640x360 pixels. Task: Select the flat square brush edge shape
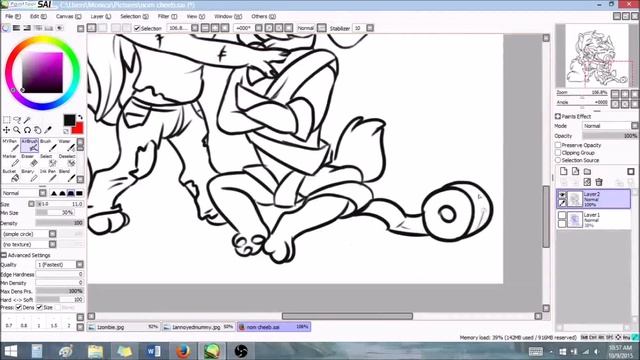[79, 193]
